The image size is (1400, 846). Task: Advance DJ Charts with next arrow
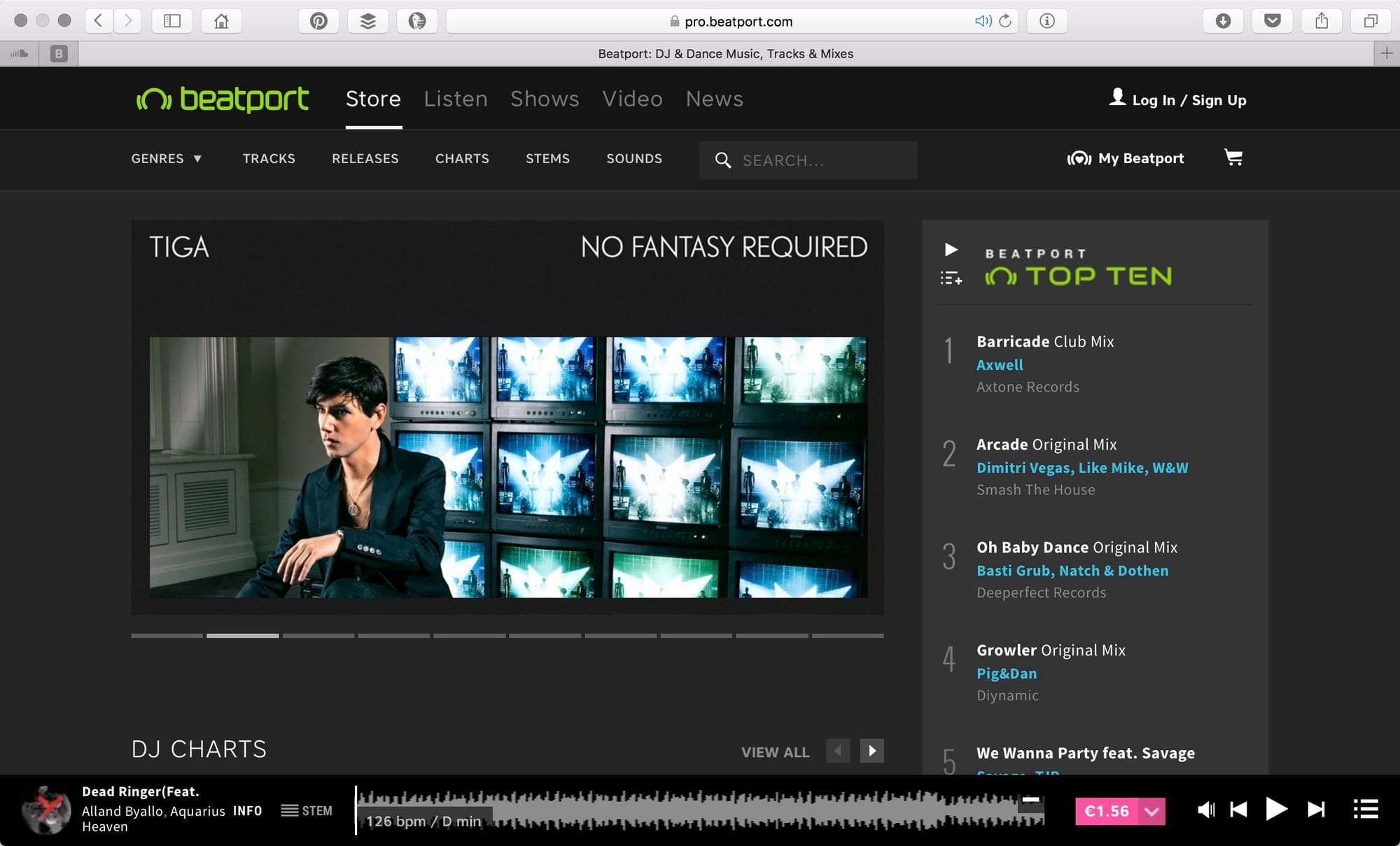[x=871, y=751]
